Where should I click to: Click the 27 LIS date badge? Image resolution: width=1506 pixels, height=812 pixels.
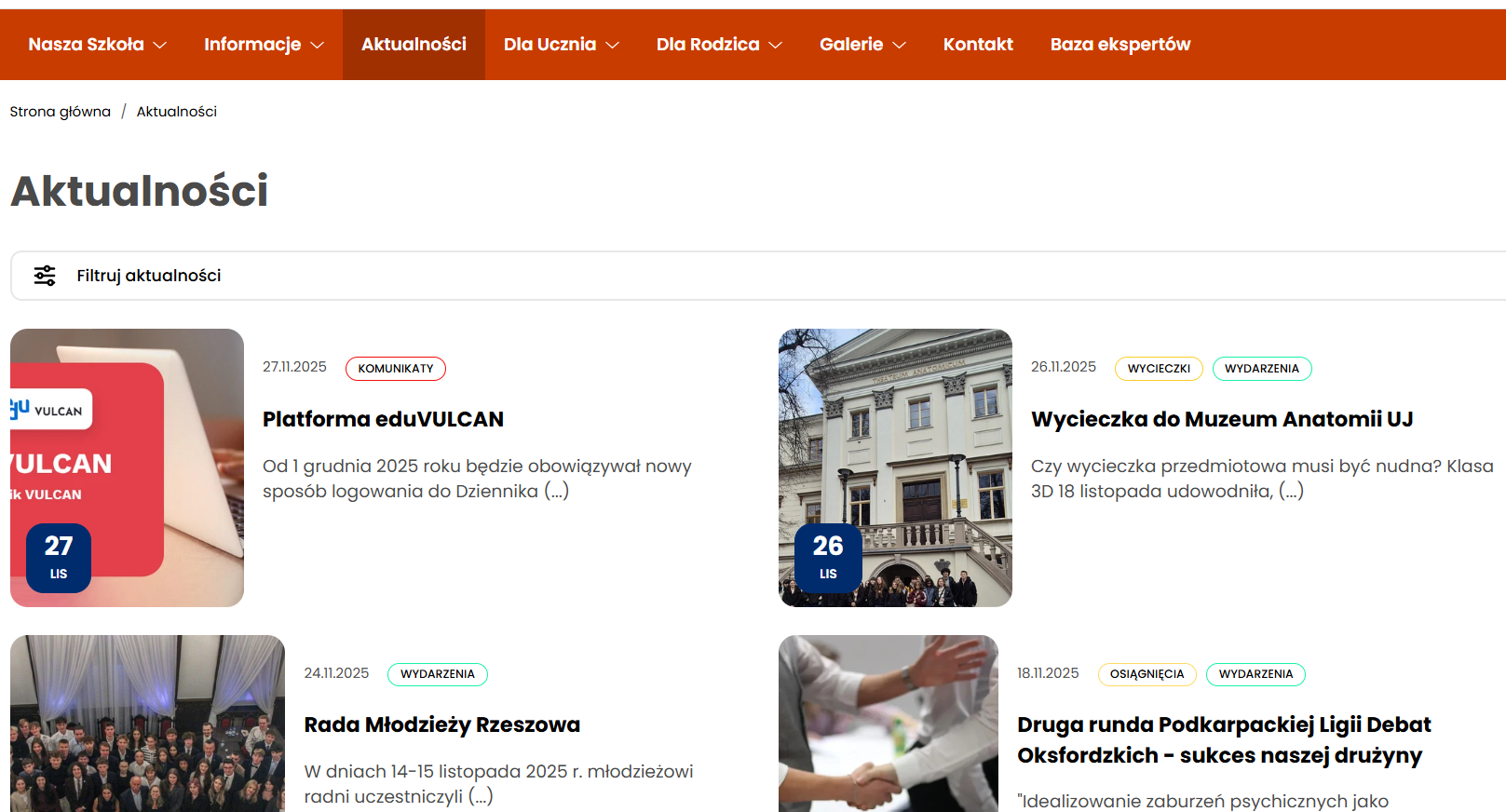tap(59, 558)
